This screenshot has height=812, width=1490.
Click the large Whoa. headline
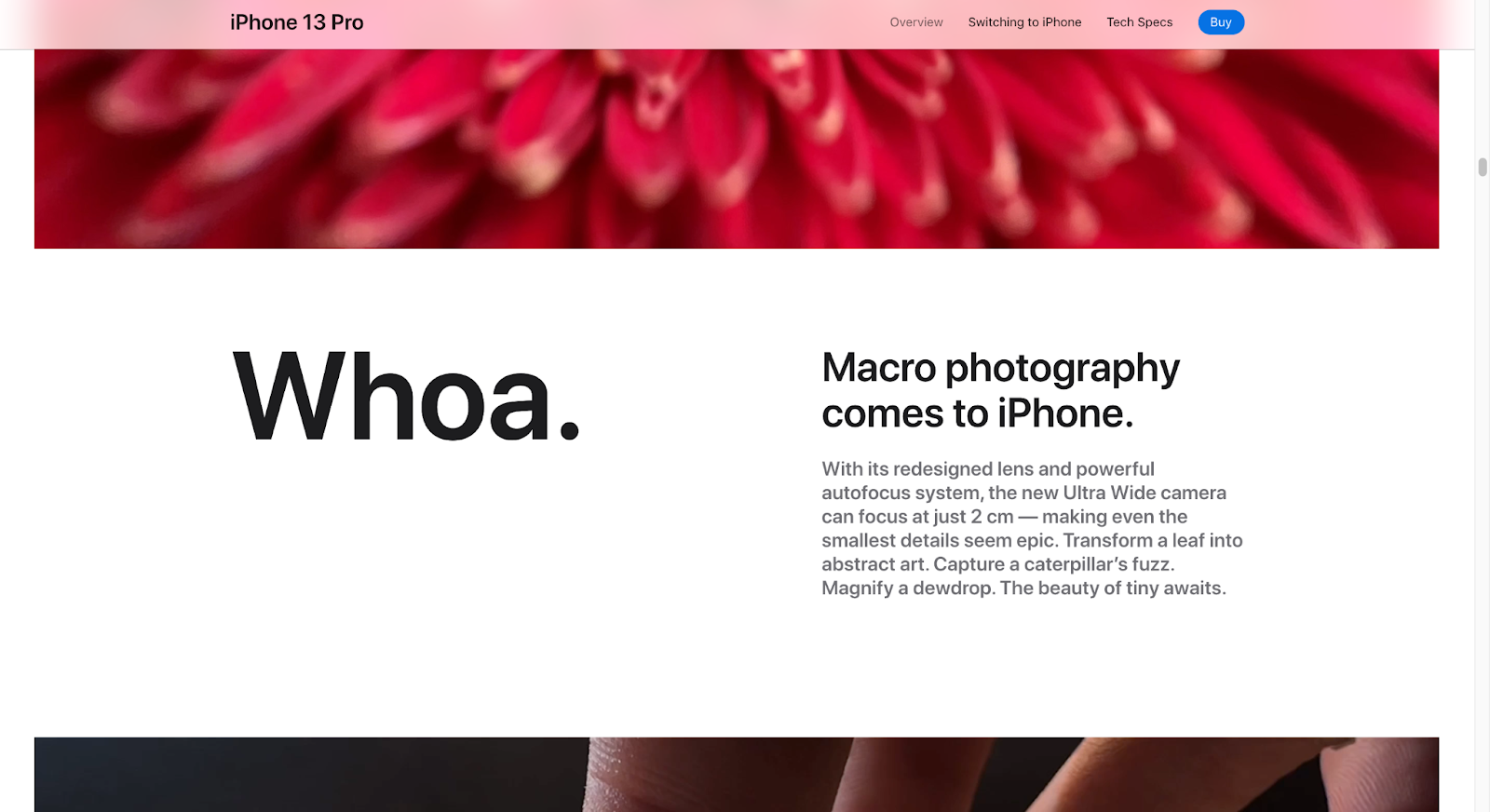406,397
